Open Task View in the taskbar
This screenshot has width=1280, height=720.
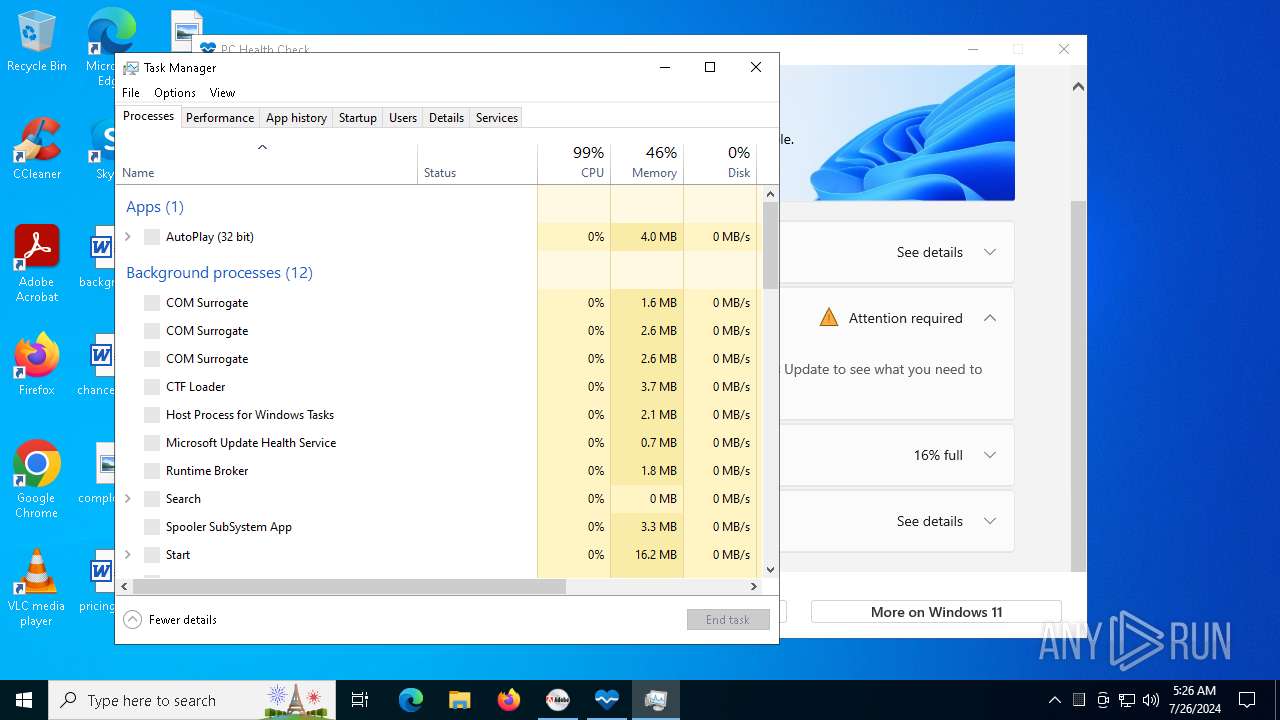(360, 700)
